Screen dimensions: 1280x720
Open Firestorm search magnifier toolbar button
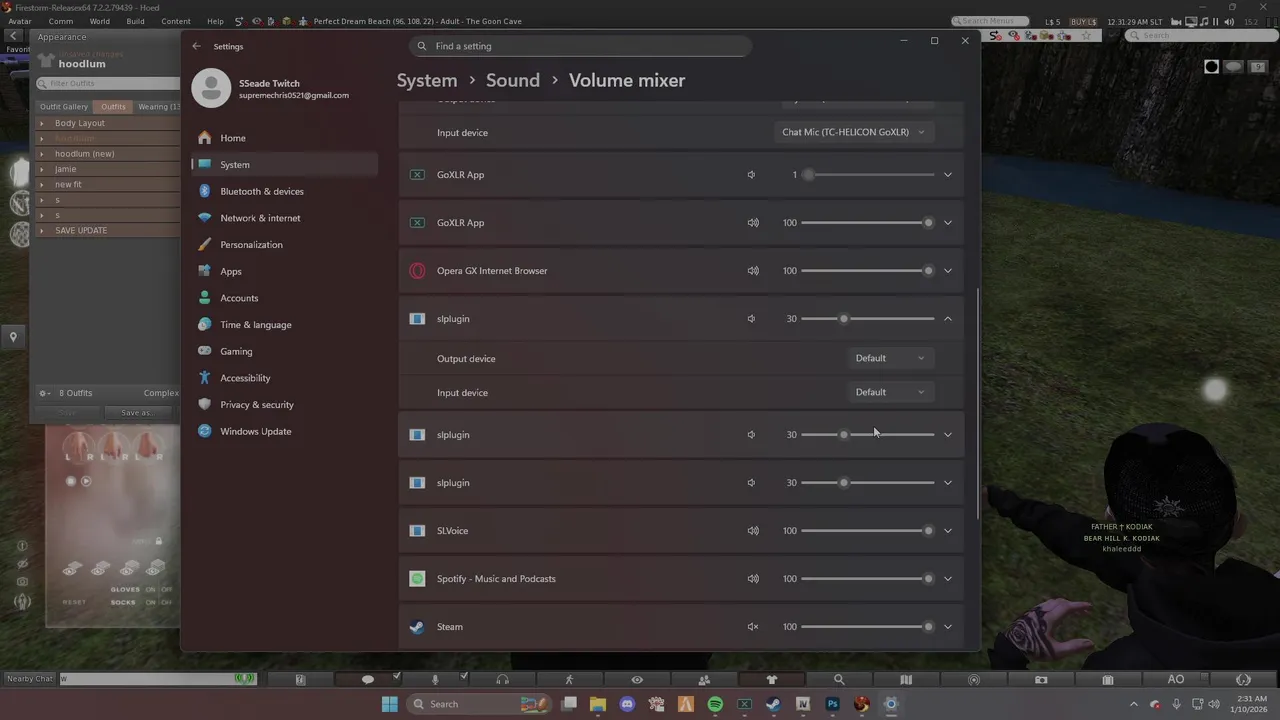point(839,679)
